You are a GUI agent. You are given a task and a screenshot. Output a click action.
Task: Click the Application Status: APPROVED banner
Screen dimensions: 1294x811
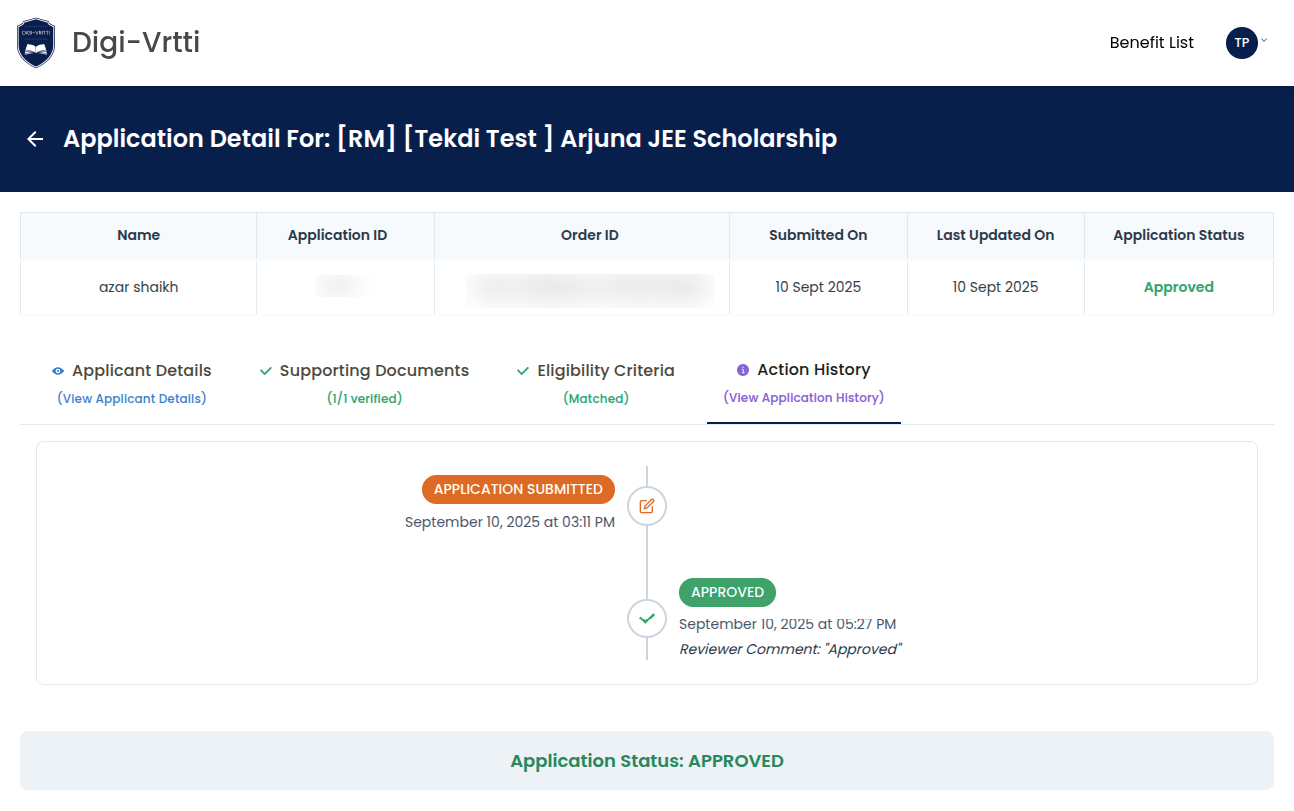click(647, 761)
